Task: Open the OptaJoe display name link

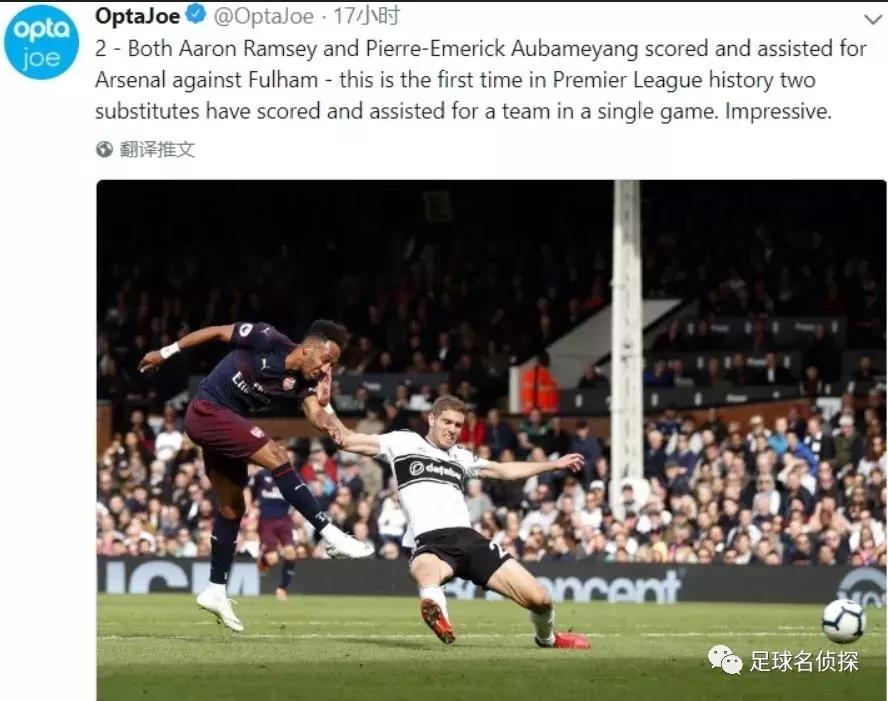Action: (138, 16)
